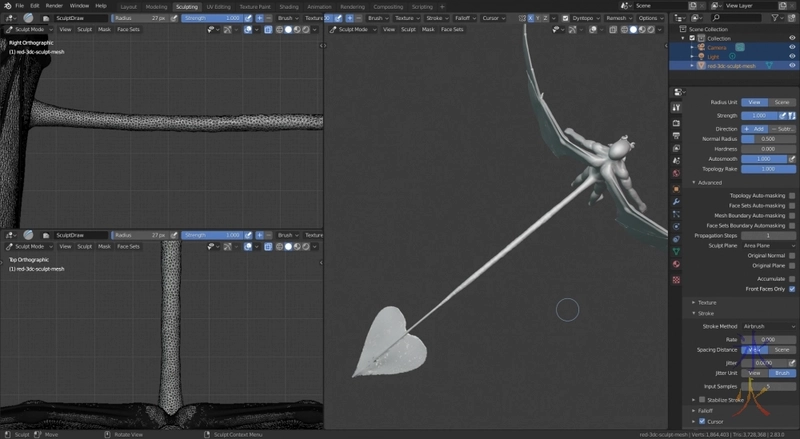Screen dimensions: 800x439
Task: Click the Autosmooth slider in properties
Action: click(x=762, y=158)
